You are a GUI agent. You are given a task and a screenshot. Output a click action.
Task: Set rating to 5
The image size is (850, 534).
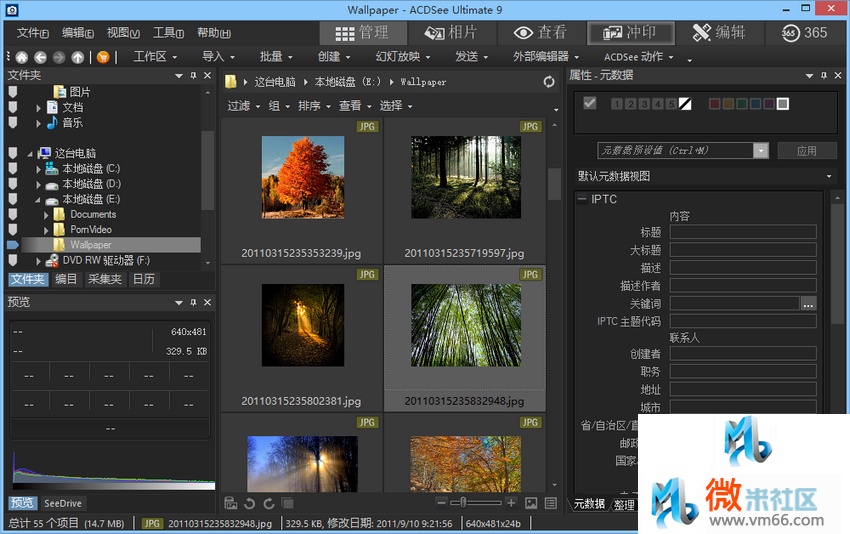point(671,104)
